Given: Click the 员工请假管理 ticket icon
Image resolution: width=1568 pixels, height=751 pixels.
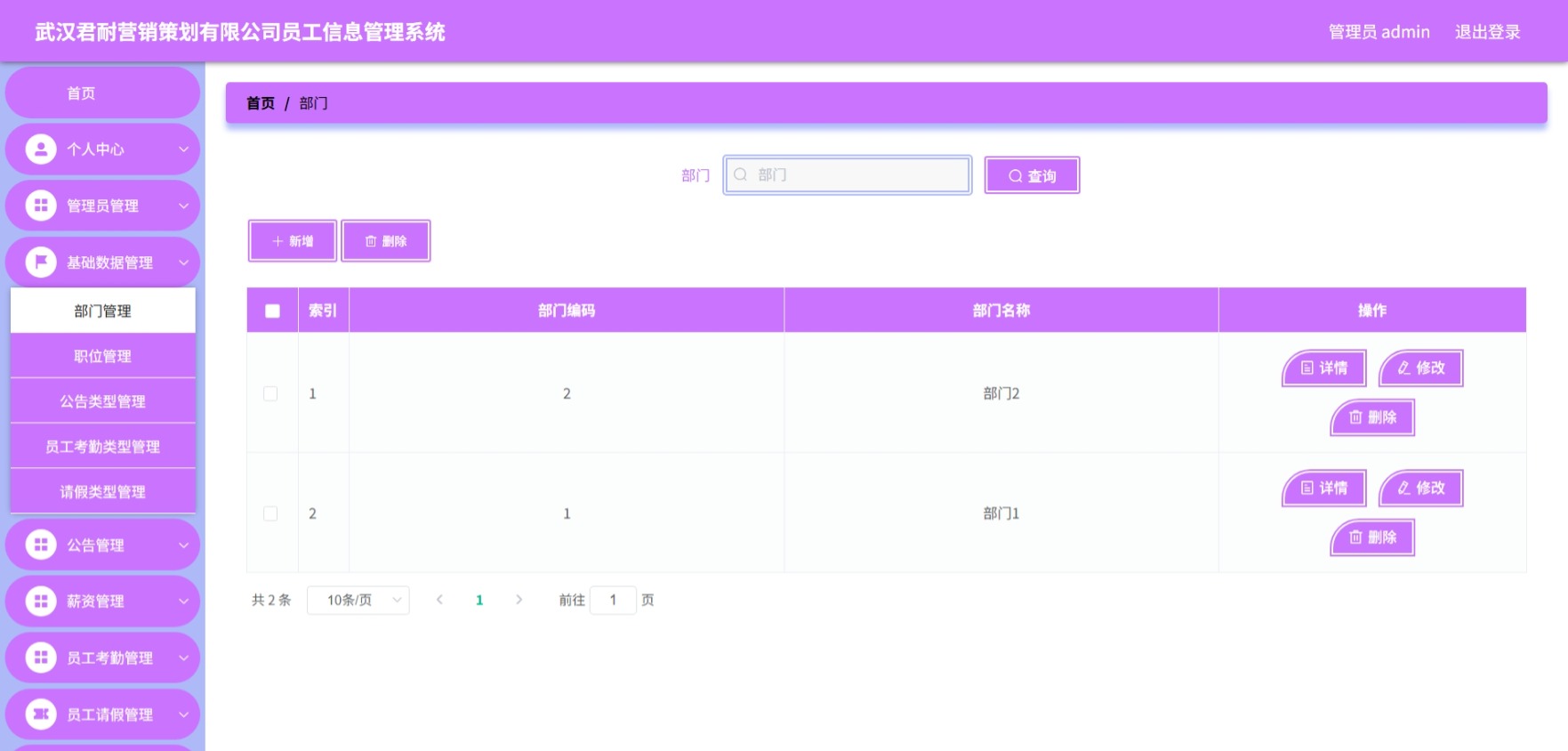Looking at the screenshot, I should 41,714.
